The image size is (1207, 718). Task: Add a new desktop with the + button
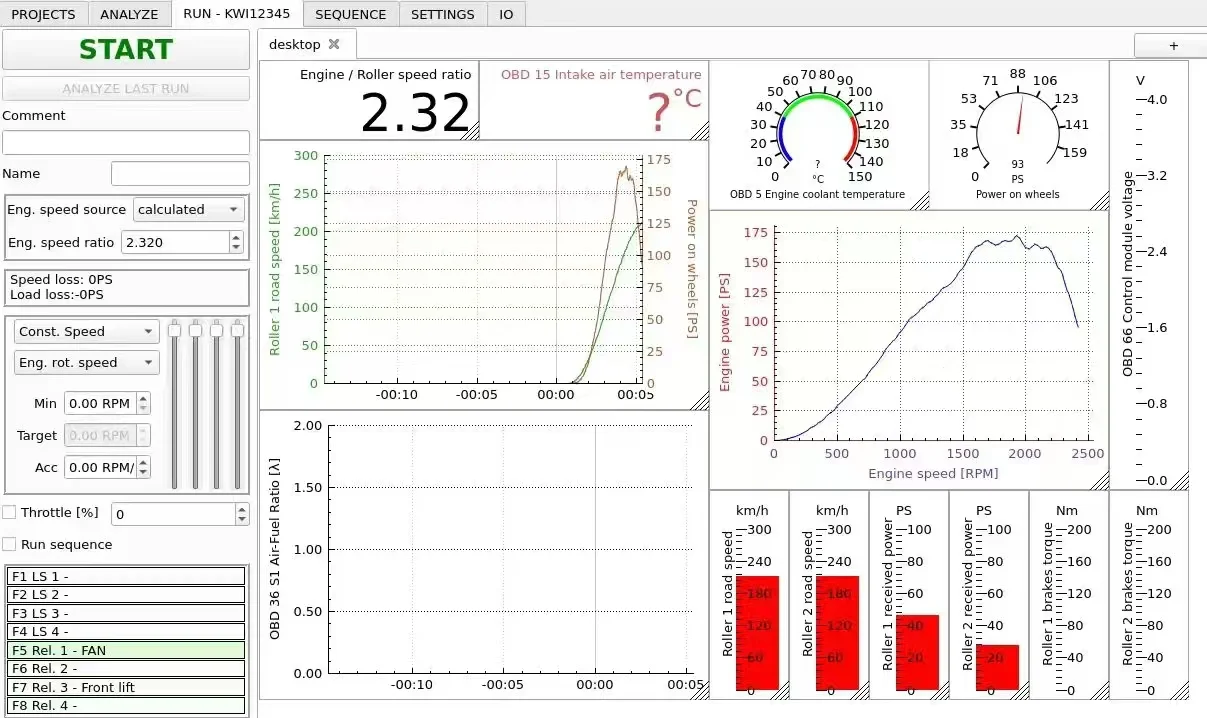pyautogui.click(x=1173, y=45)
